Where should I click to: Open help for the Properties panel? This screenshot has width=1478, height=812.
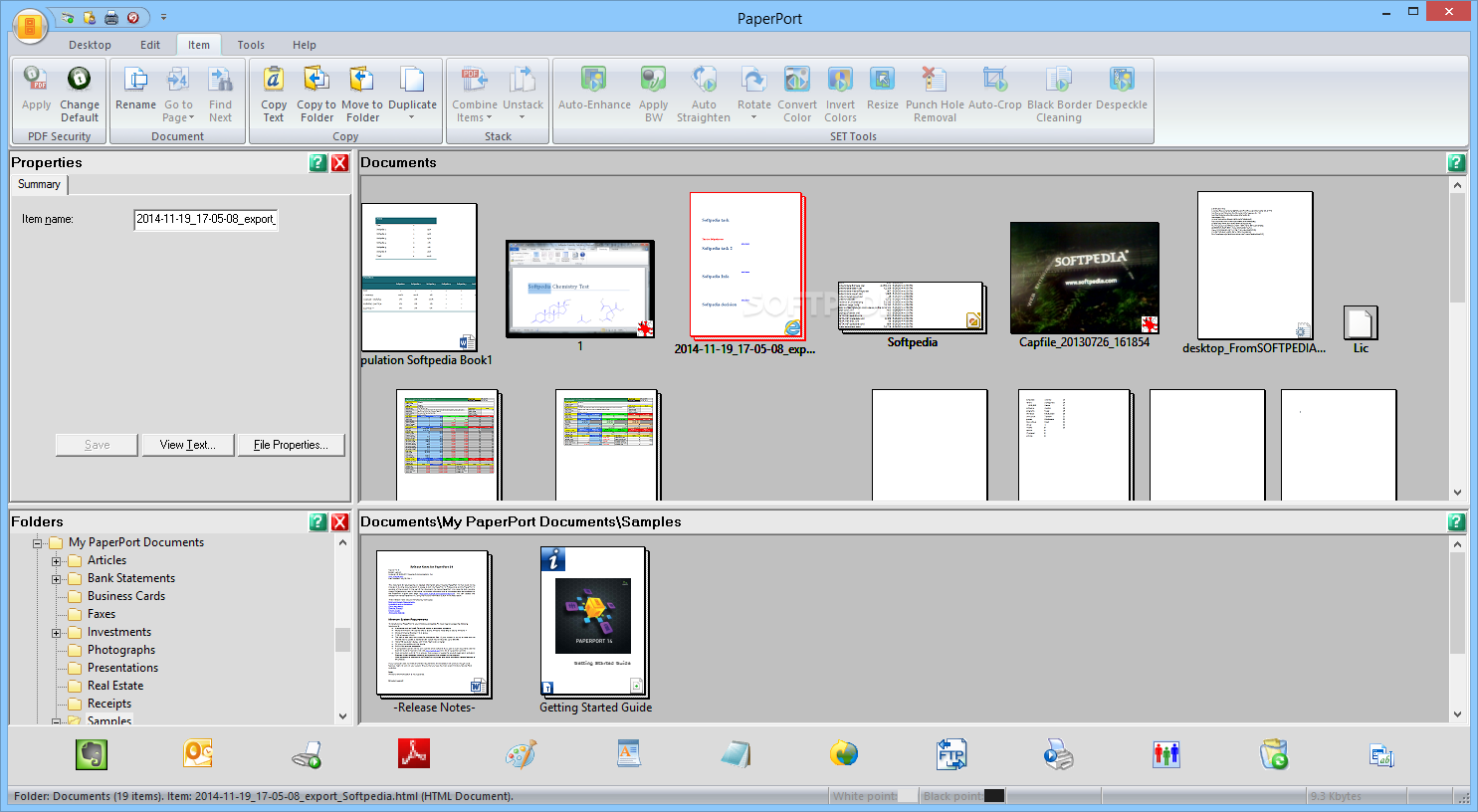[317, 162]
